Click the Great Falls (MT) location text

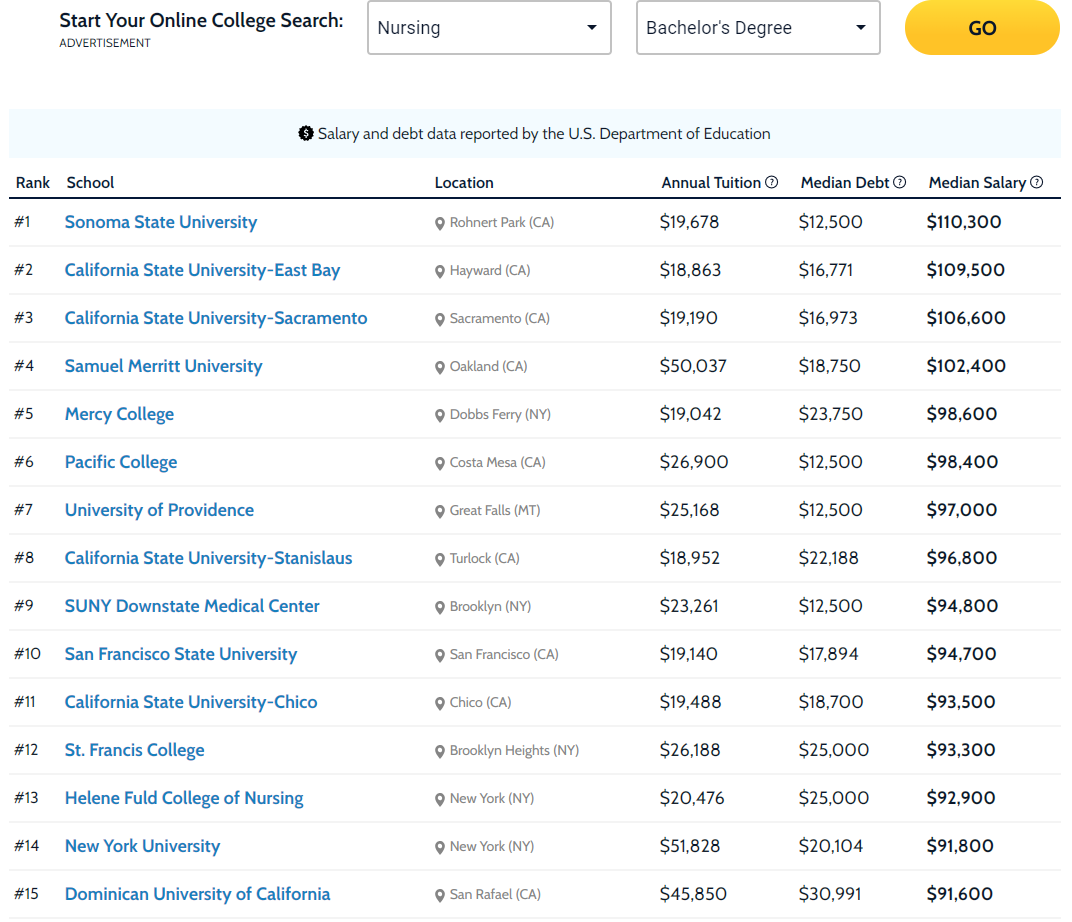point(495,511)
